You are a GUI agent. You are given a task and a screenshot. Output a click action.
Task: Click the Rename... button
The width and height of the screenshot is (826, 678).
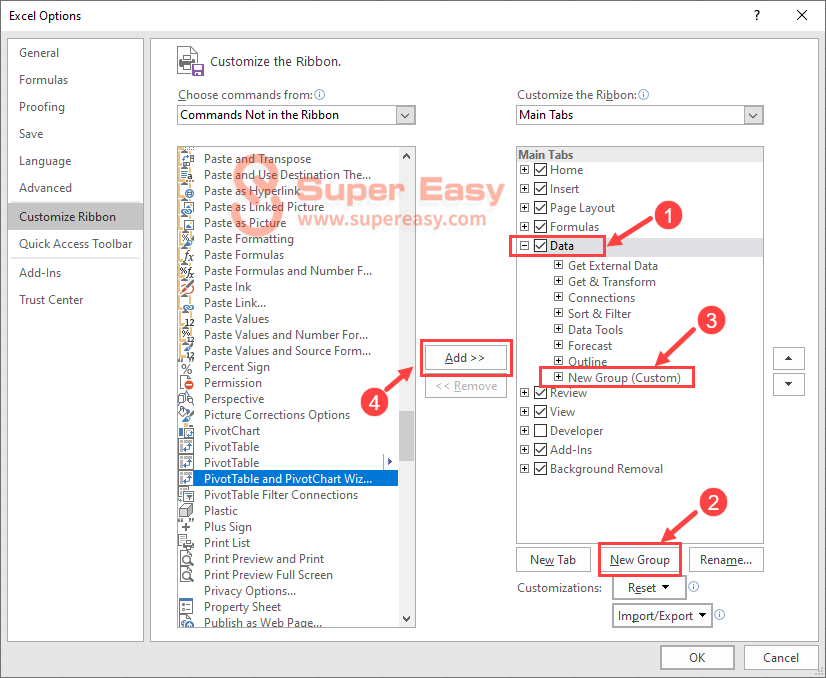click(726, 559)
